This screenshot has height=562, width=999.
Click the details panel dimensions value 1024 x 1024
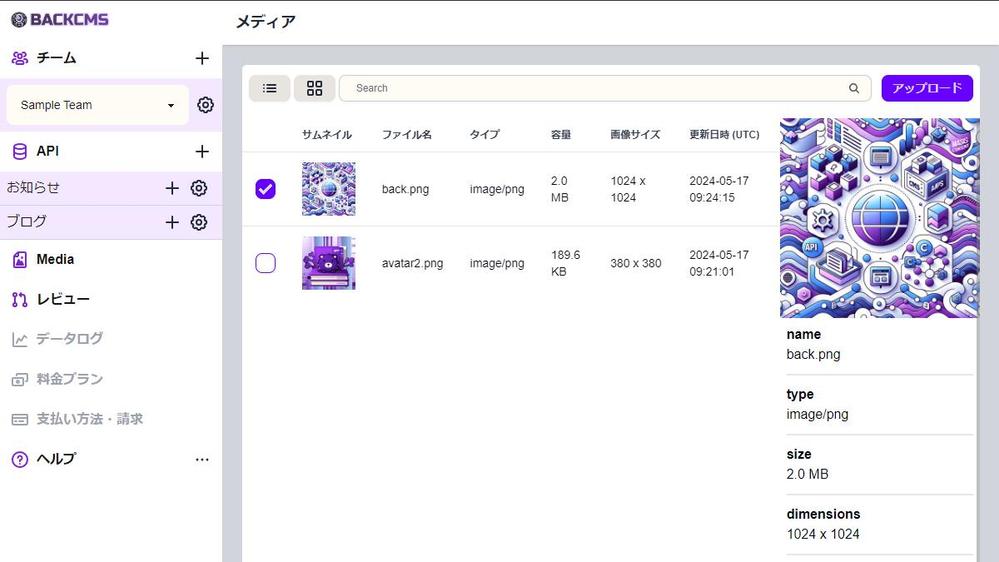(823, 534)
